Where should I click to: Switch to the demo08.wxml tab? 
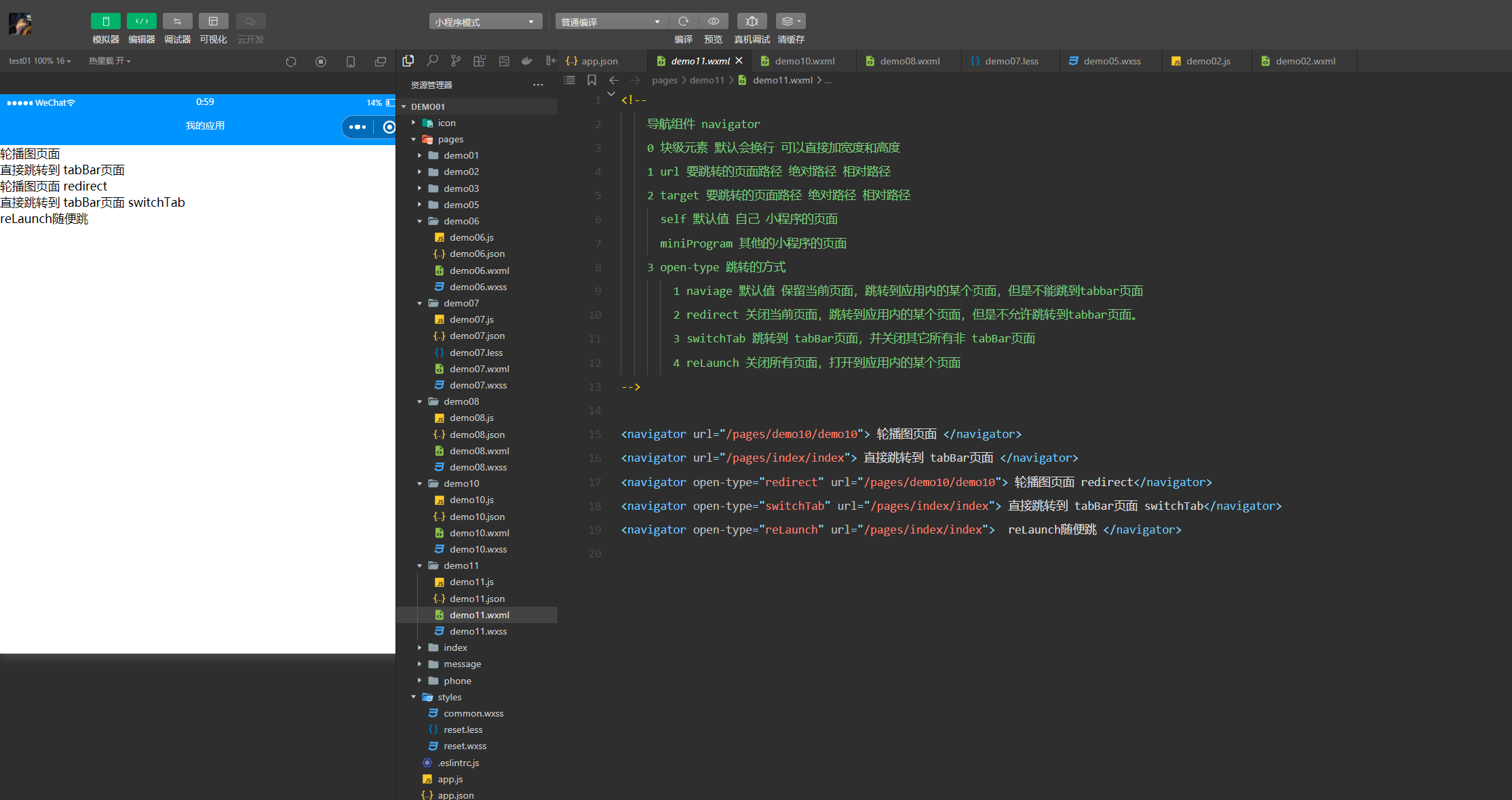[x=910, y=61]
